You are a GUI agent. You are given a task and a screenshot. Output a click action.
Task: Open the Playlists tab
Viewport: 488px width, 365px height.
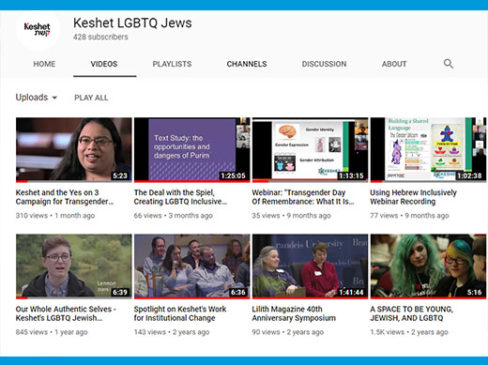(x=172, y=64)
